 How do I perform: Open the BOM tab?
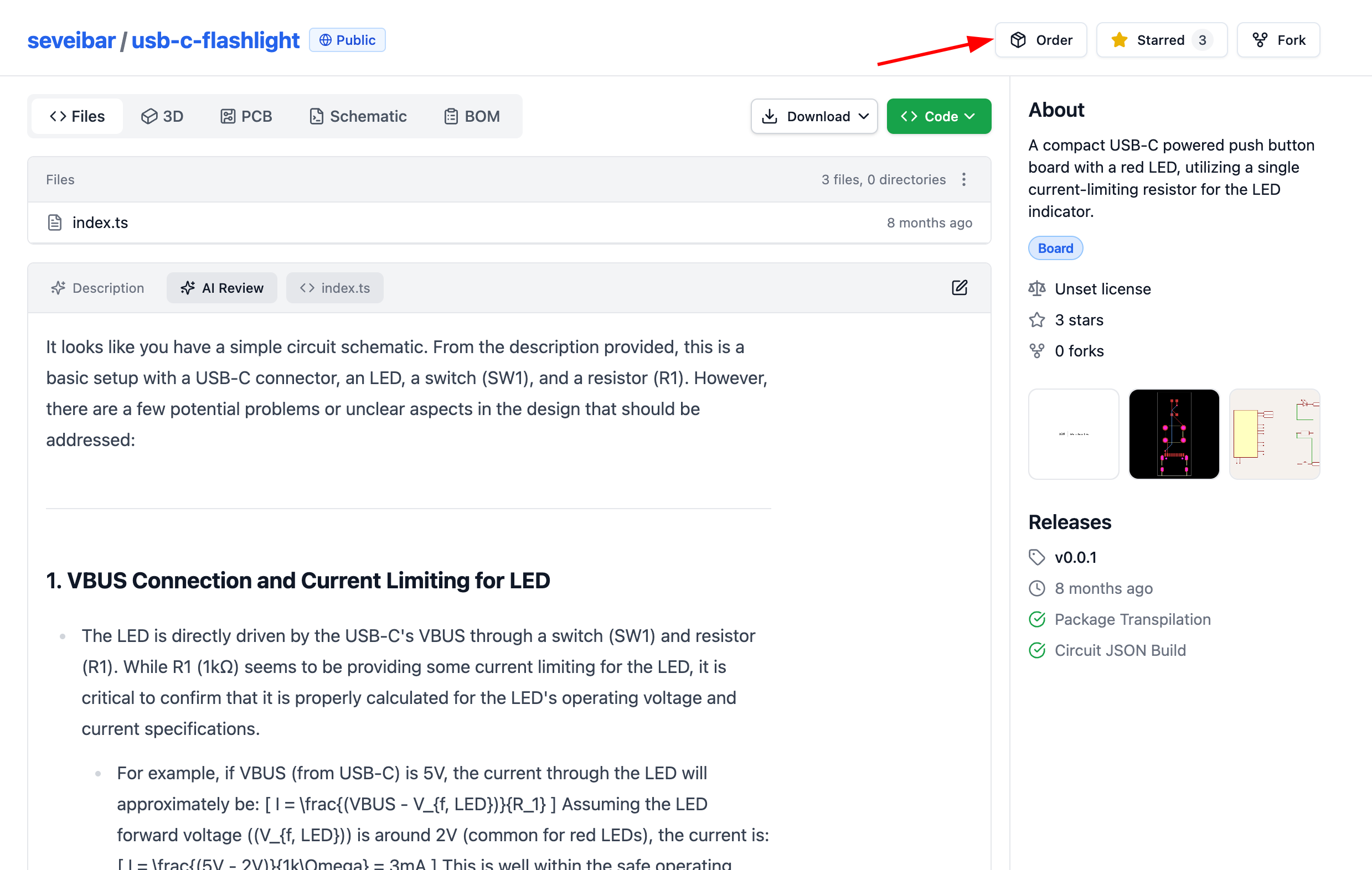tap(472, 116)
